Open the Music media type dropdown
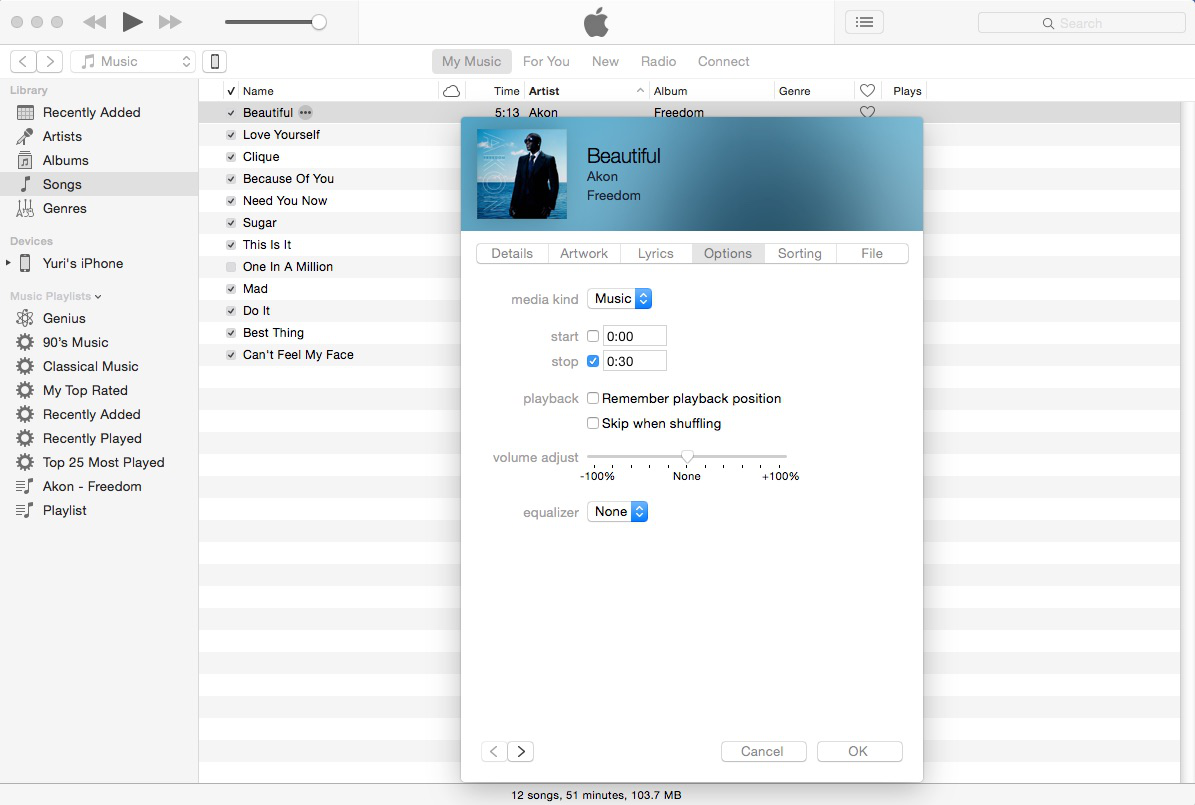This screenshot has width=1195, height=805. point(133,61)
